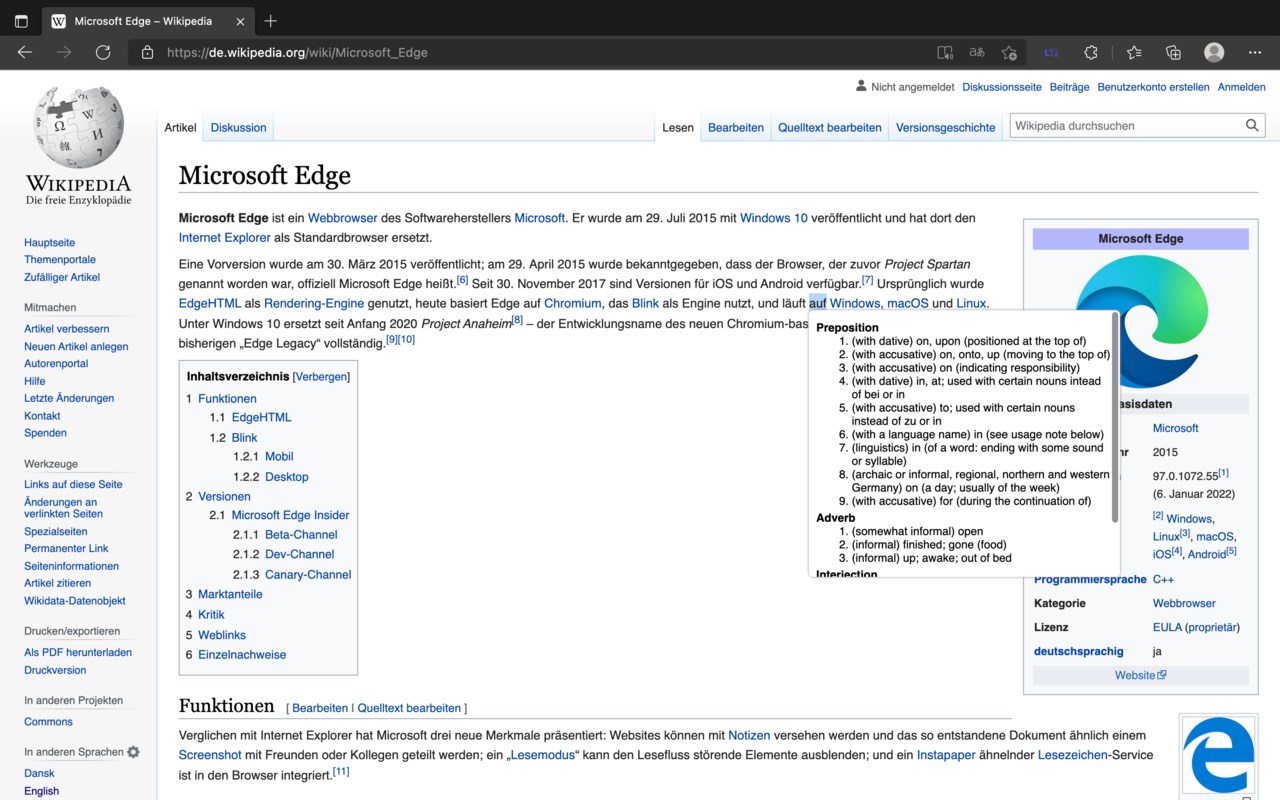Open Zufälliger Artikel in the sidebar
Screen dimensions: 1280x800
62,277
